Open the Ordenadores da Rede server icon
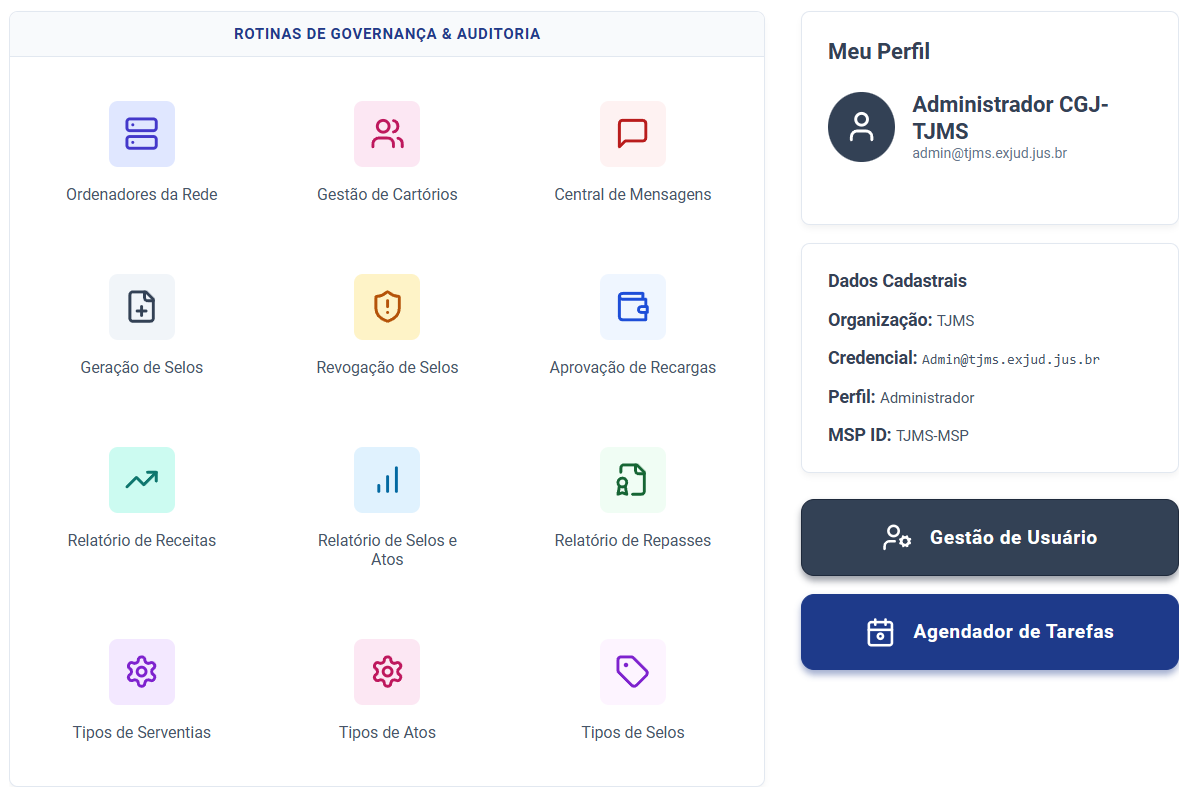1189x800 pixels. click(x=142, y=134)
